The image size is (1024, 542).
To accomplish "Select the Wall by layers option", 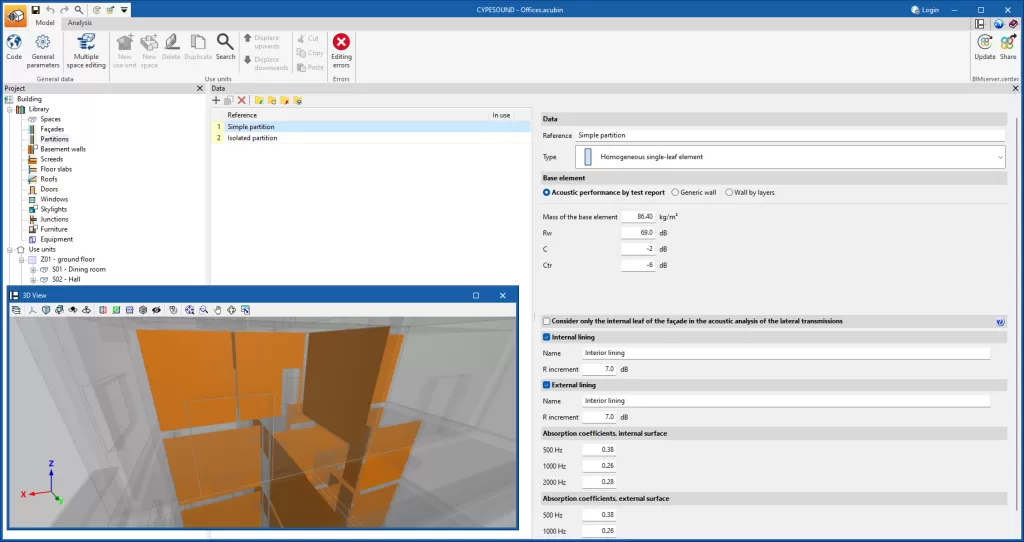I will coord(730,192).
